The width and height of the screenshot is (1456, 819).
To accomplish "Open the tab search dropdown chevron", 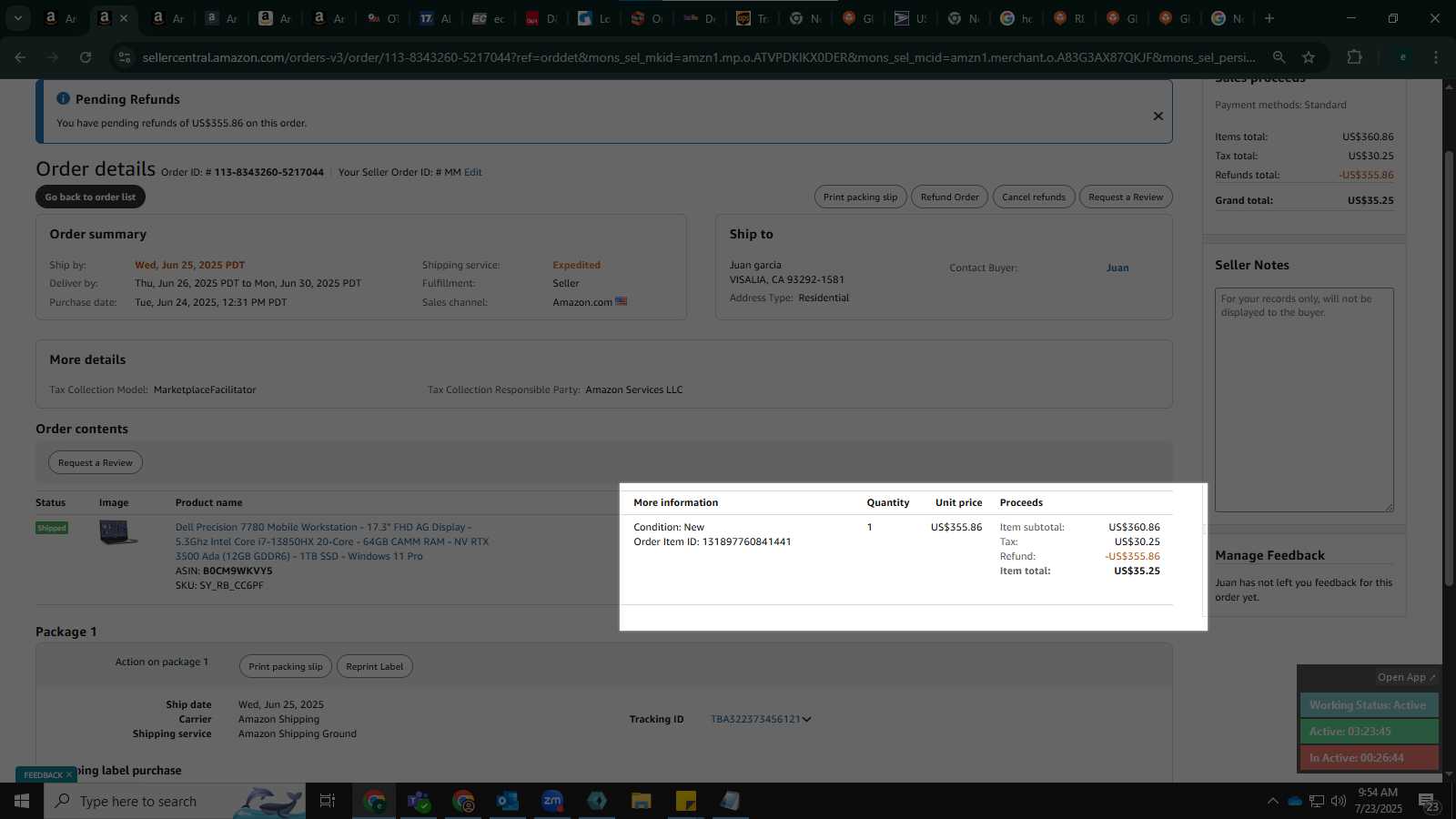I will 18,18.
